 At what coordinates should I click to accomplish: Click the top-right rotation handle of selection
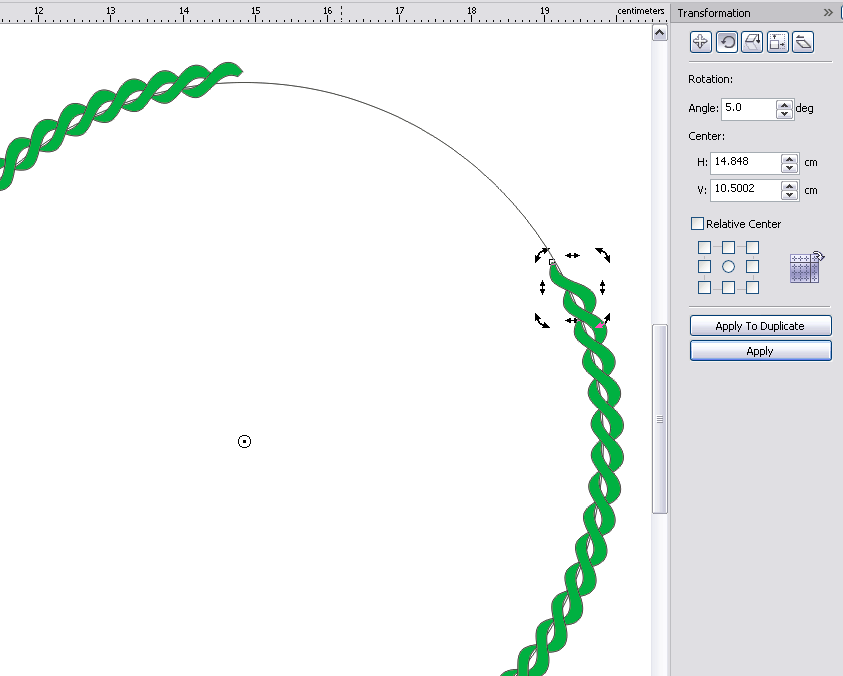point(603,255)
